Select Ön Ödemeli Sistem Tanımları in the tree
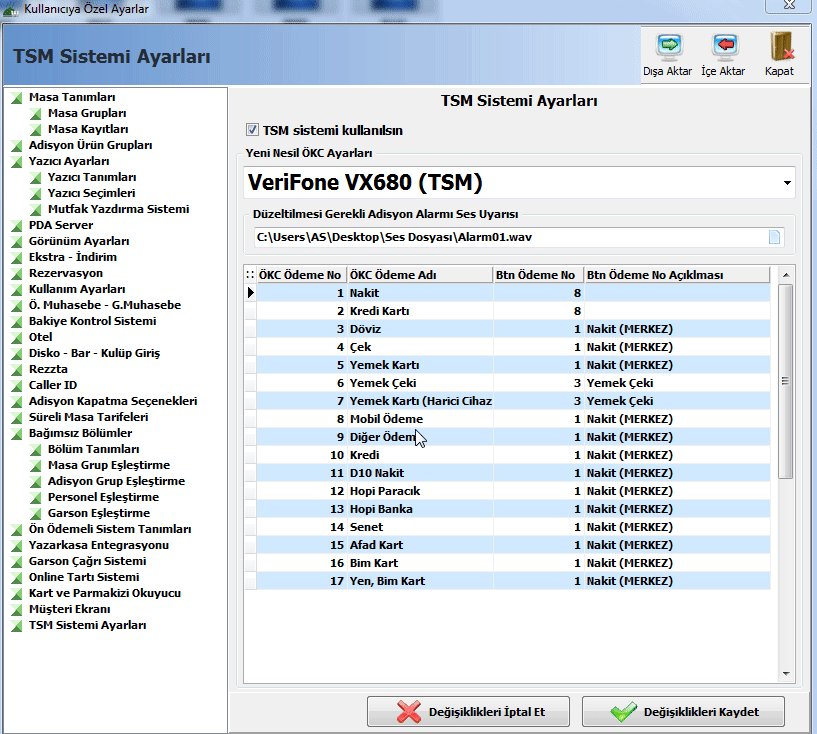The image size is (817, 734). coord(110,529)
